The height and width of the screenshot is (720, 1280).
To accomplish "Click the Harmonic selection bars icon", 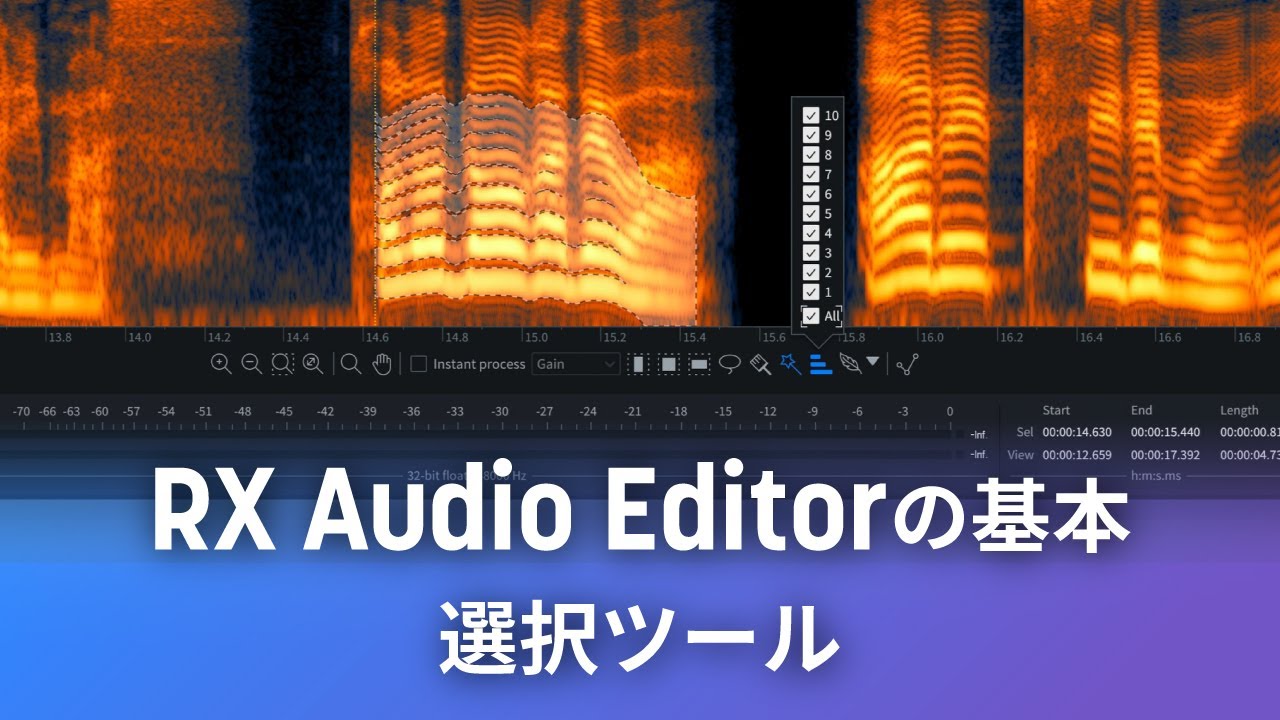I will point(820,365).
